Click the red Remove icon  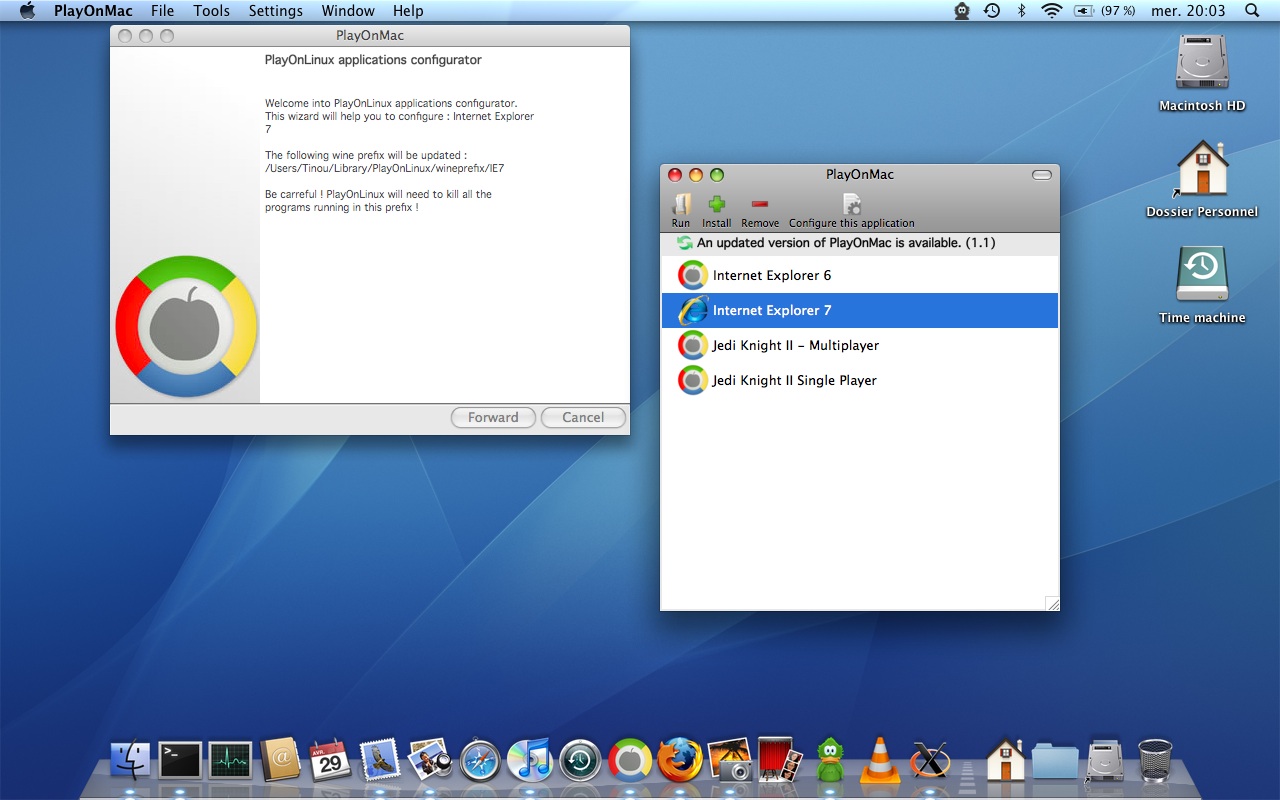(759, 204)
